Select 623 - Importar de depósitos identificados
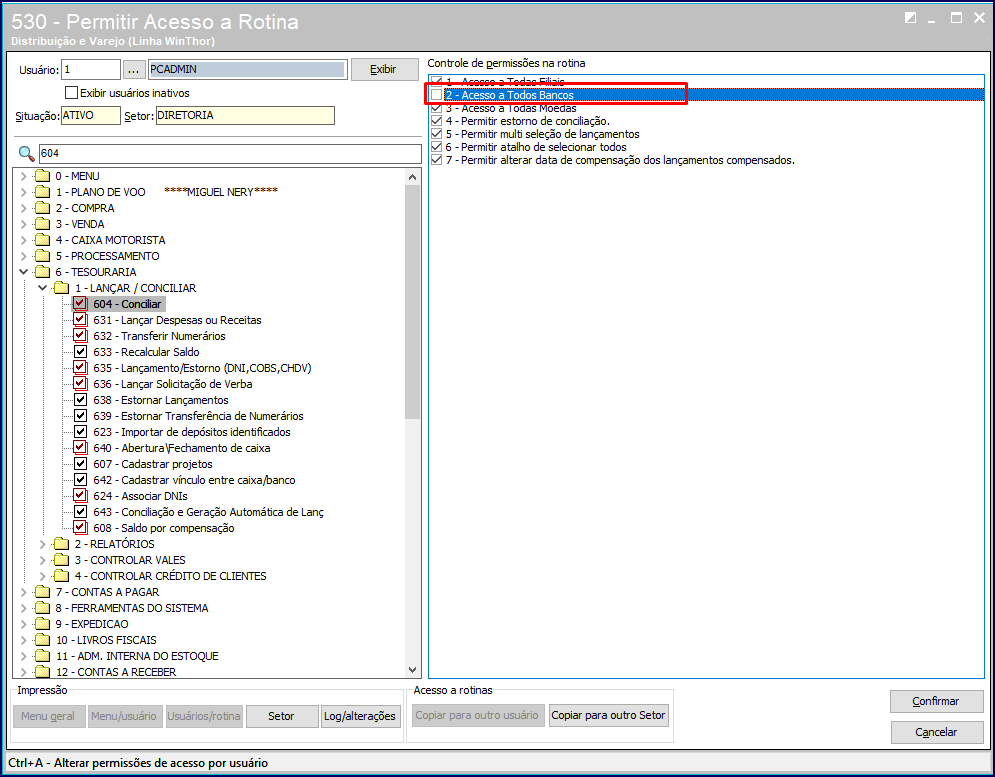Screen dimensions: 995x777 (192, 432)
